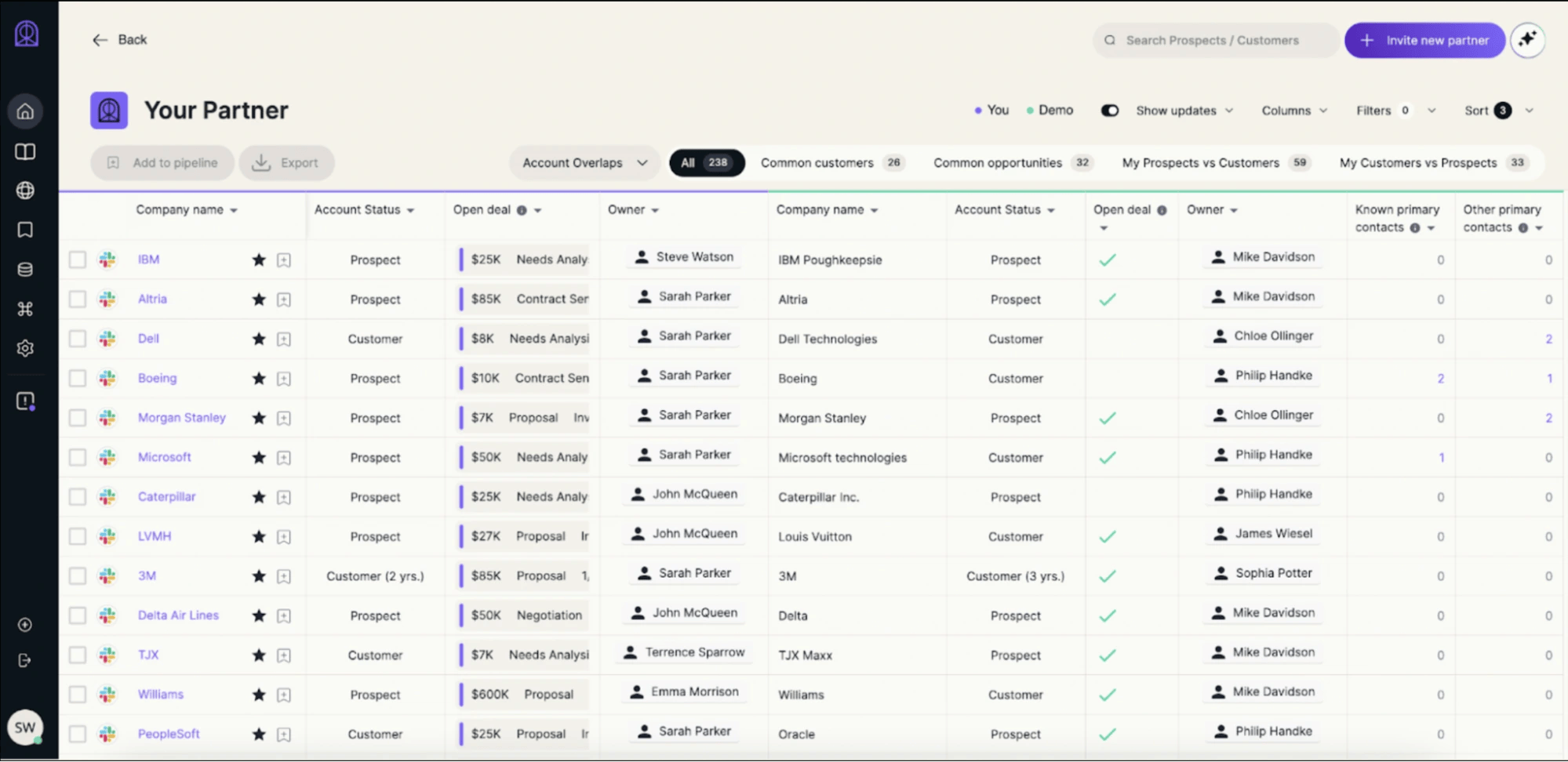Viewport: 1568px width, 762px height.
Task: Open the globe icon in sidebar
Action: [25, 190]
